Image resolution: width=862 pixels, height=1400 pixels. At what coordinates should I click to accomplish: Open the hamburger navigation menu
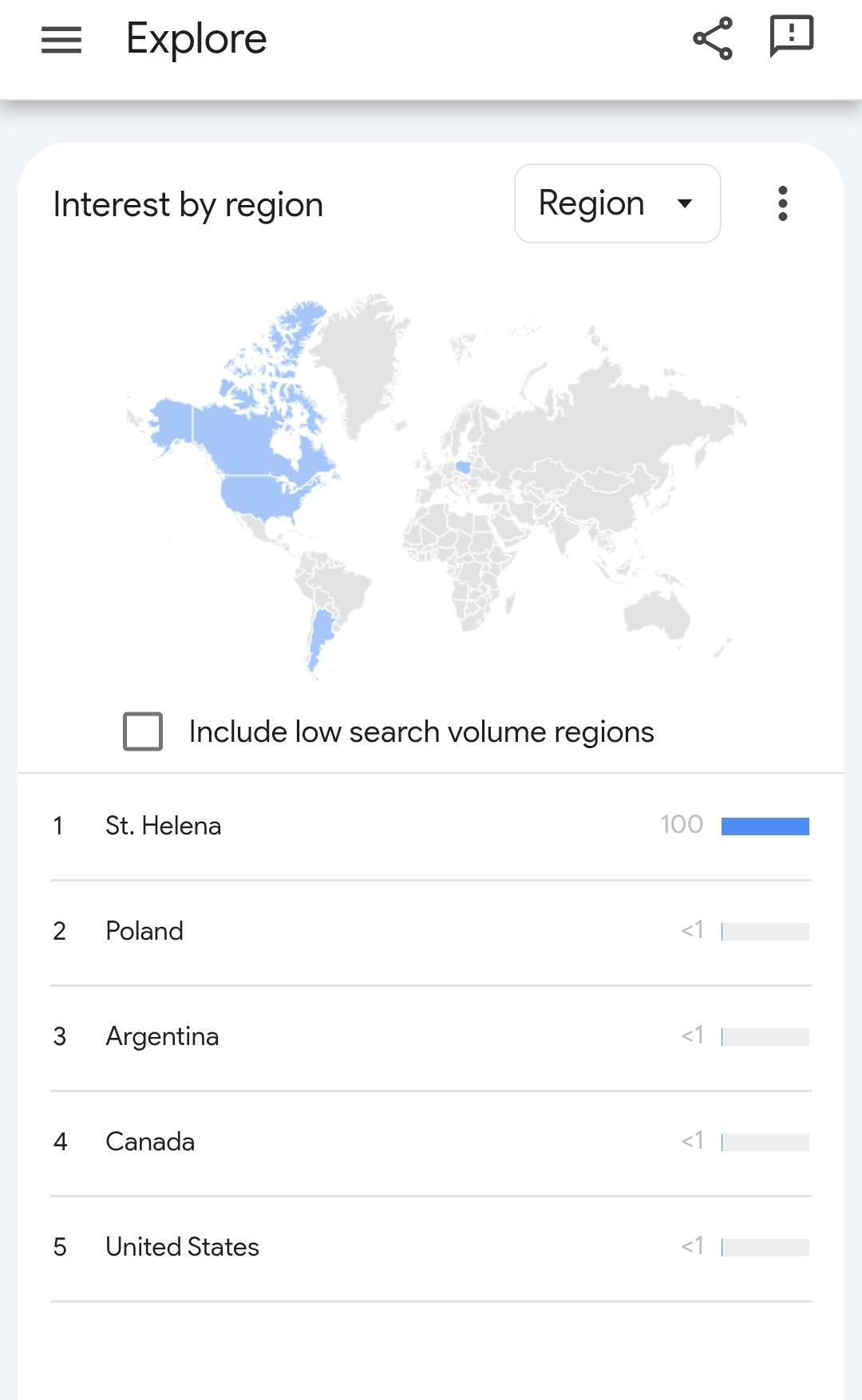tap(61, 39)
